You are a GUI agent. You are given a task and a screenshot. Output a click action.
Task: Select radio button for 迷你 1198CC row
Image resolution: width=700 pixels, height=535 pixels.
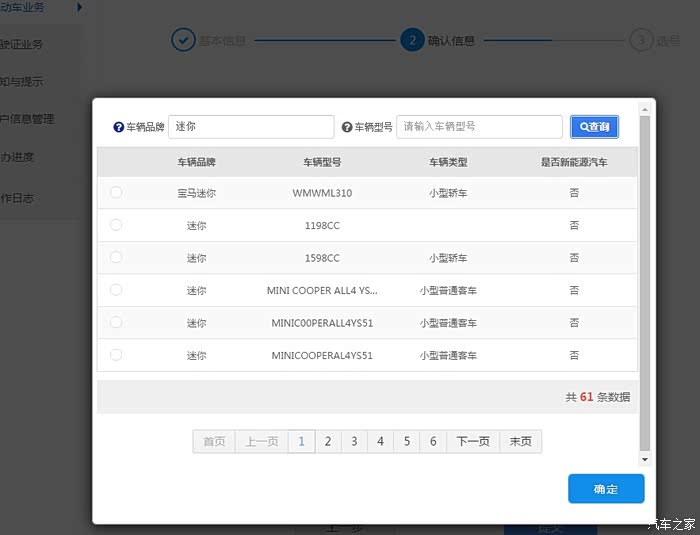click(x=116, y=225)
